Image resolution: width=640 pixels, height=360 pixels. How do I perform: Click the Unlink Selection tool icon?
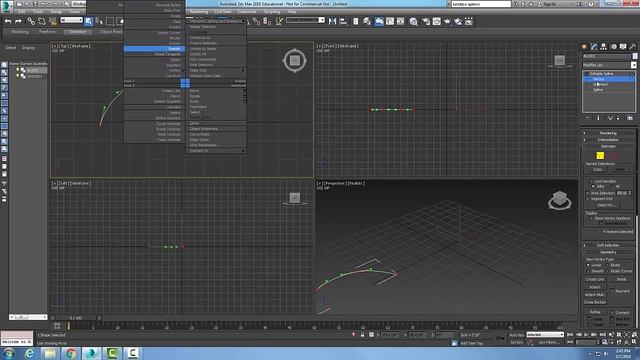[42, 21]
